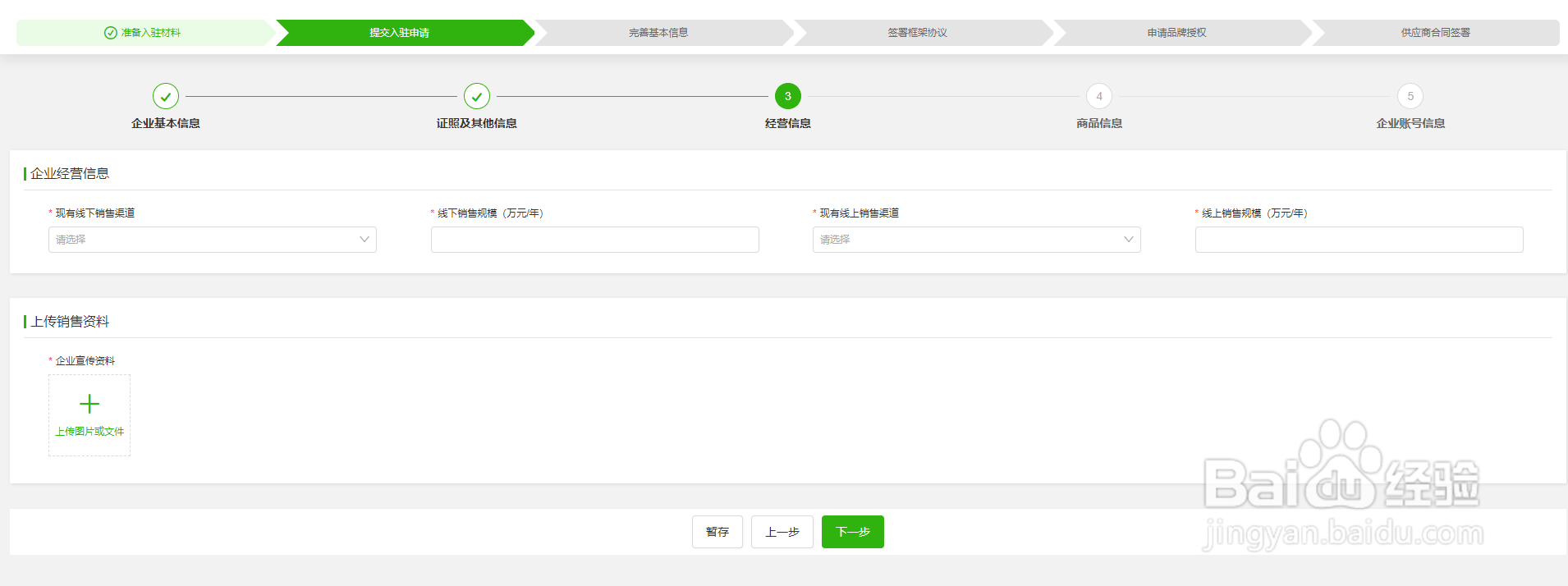The height and width of the screenshot is (586, 1568).
Task: Click step 4 circle for 商品信息
Action: [1099, 96]
